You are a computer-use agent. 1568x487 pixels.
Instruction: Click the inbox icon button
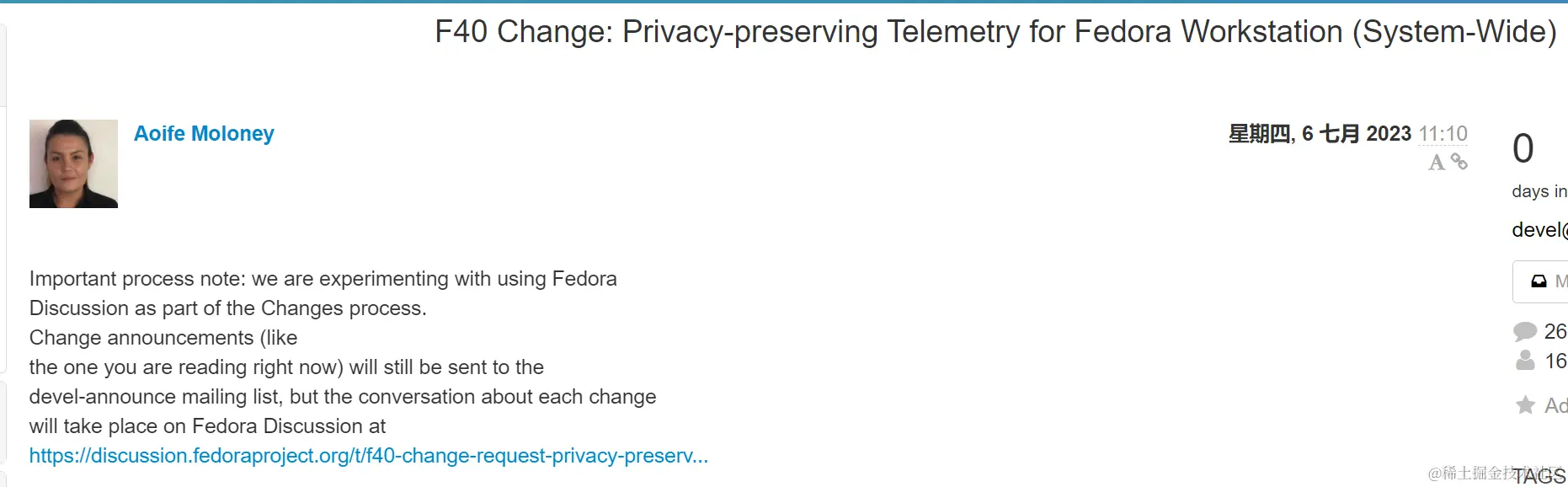pyautogui.click(x=1539, y=281)
